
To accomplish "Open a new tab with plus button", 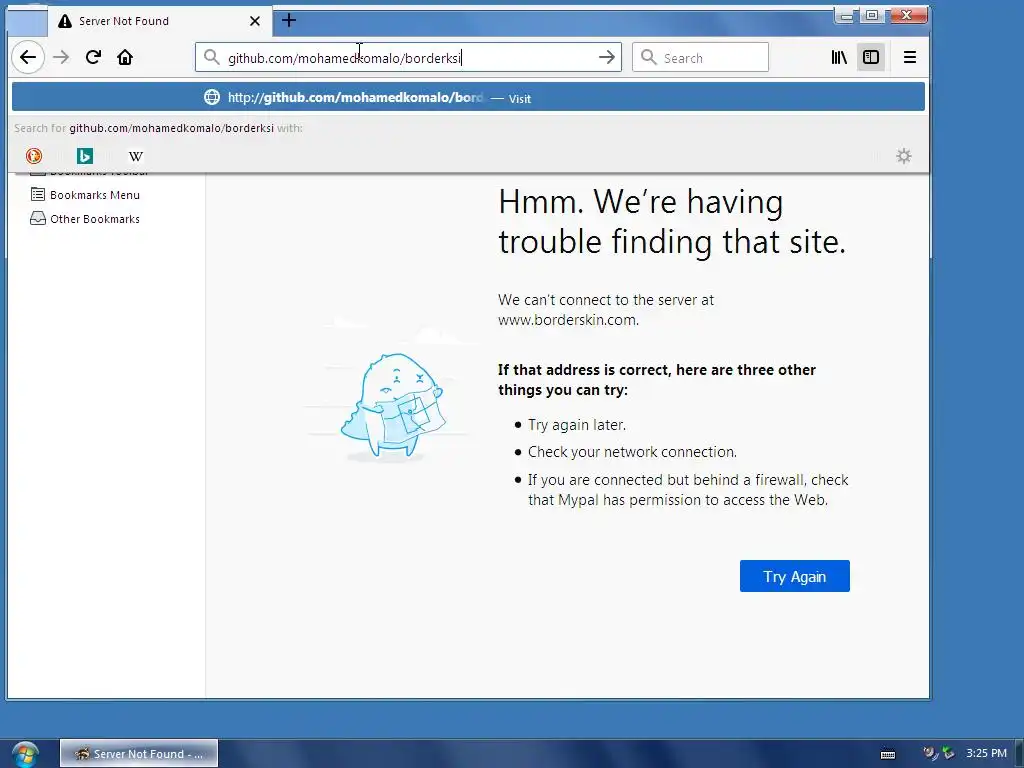I will point(289,20).
